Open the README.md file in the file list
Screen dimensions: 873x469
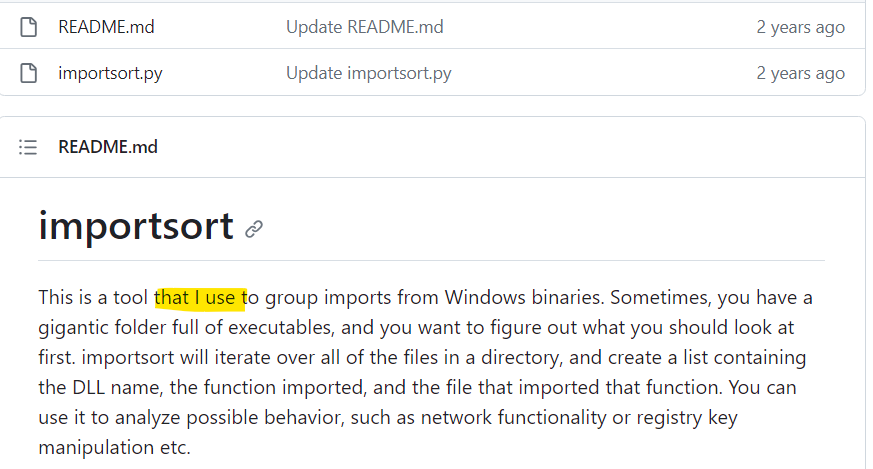106,27
